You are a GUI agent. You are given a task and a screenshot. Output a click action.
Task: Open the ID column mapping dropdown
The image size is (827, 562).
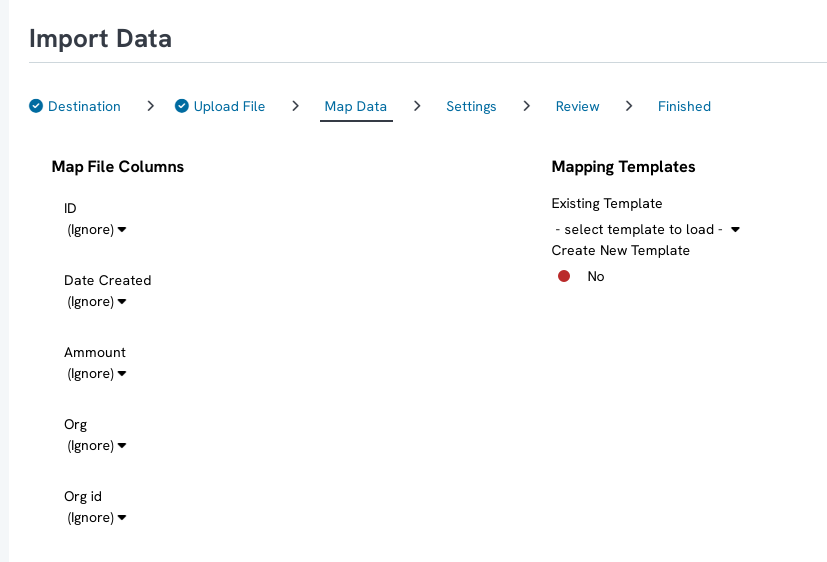click(97, 230)
